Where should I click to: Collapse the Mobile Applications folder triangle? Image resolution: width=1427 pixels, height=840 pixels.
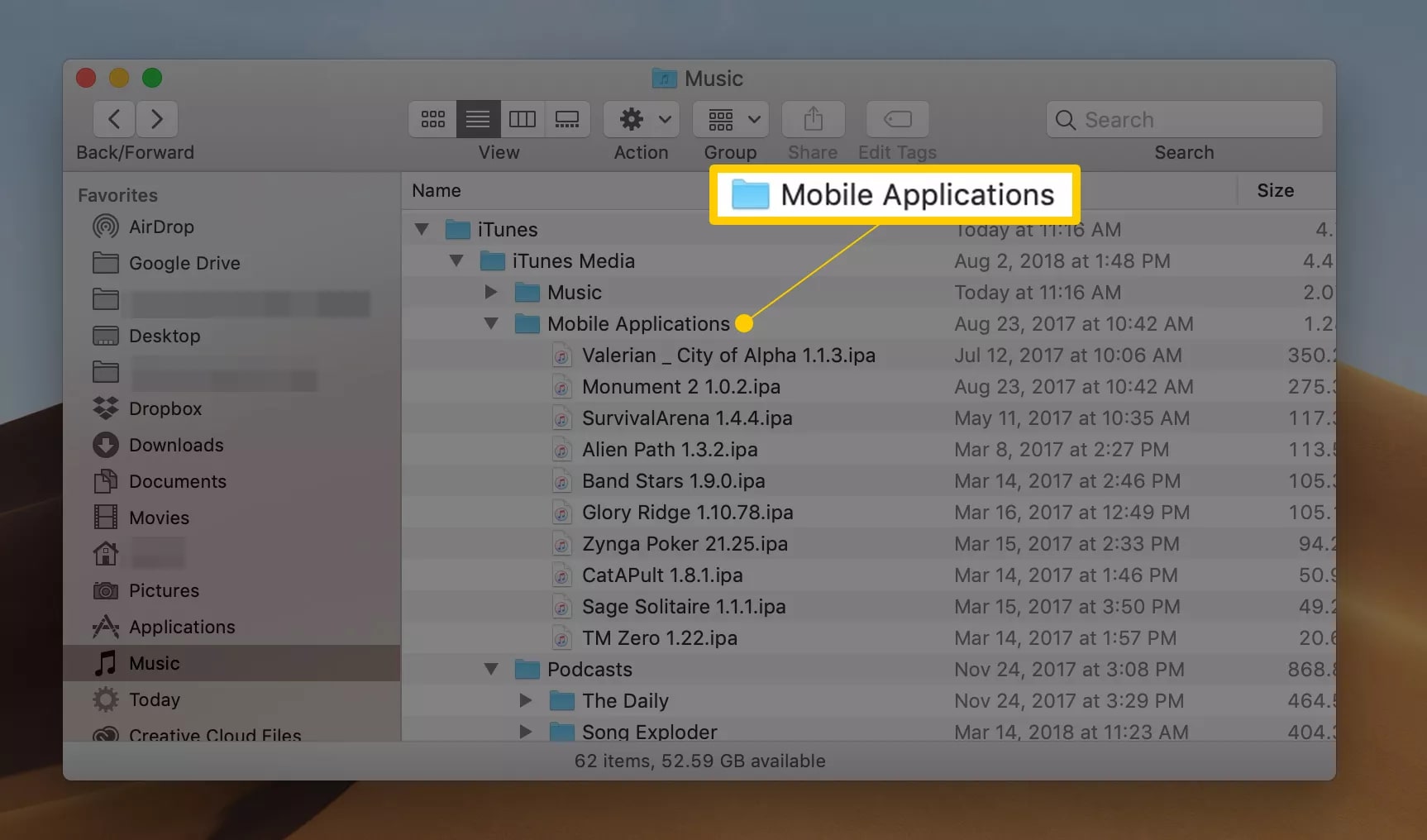491,323
